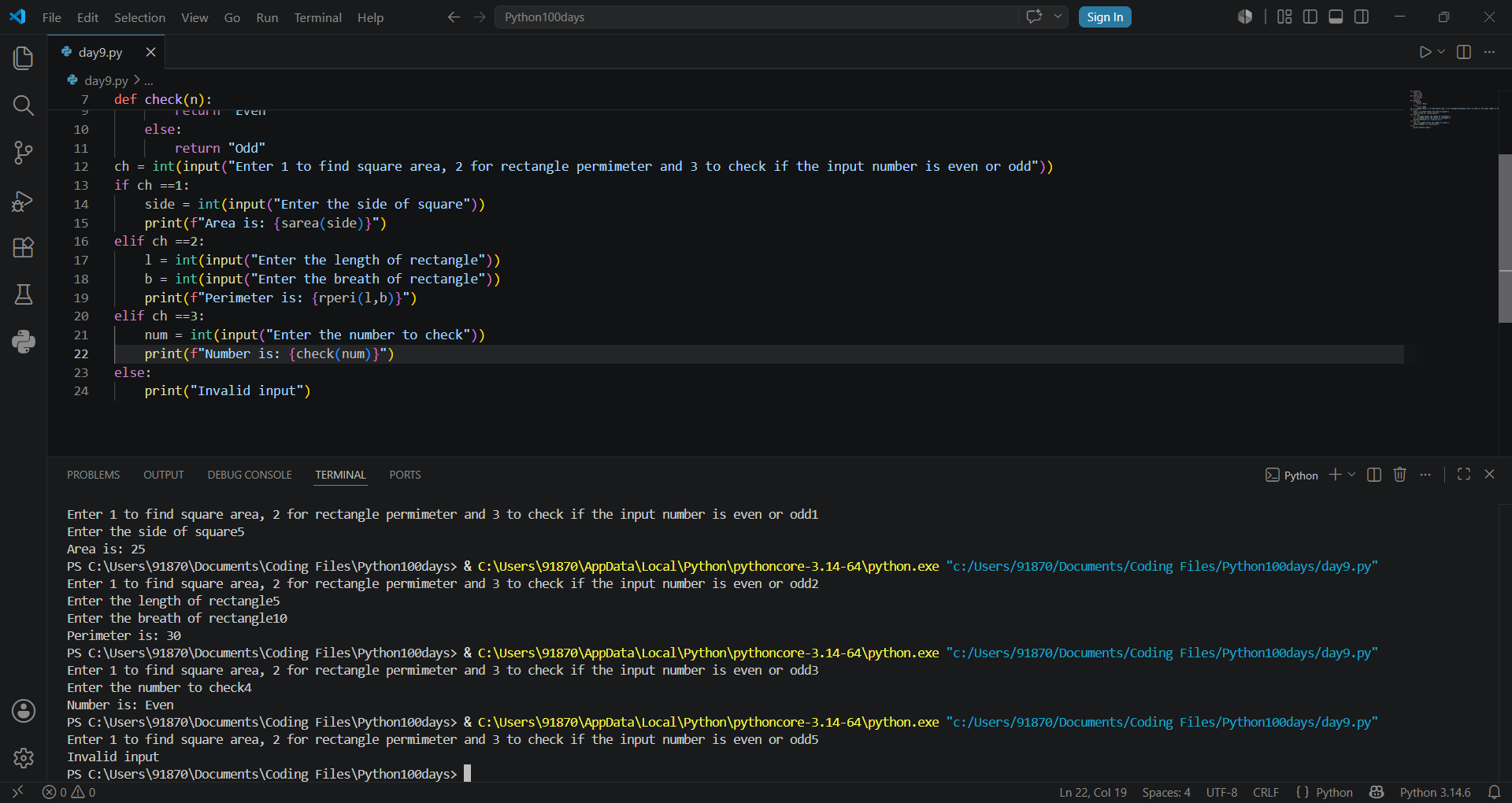Open the Python100days command center search
The height and width of the screenshot is (803, 1512).
(x=756, y=17)
